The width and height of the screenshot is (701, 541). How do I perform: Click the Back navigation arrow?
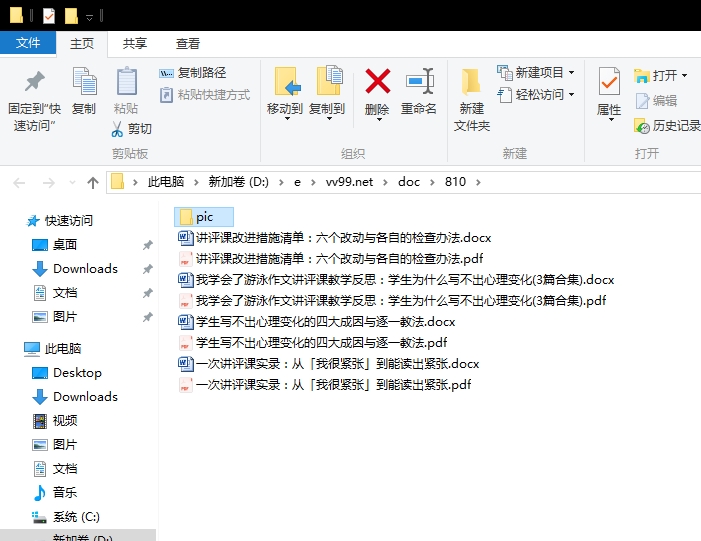[19, 182]
